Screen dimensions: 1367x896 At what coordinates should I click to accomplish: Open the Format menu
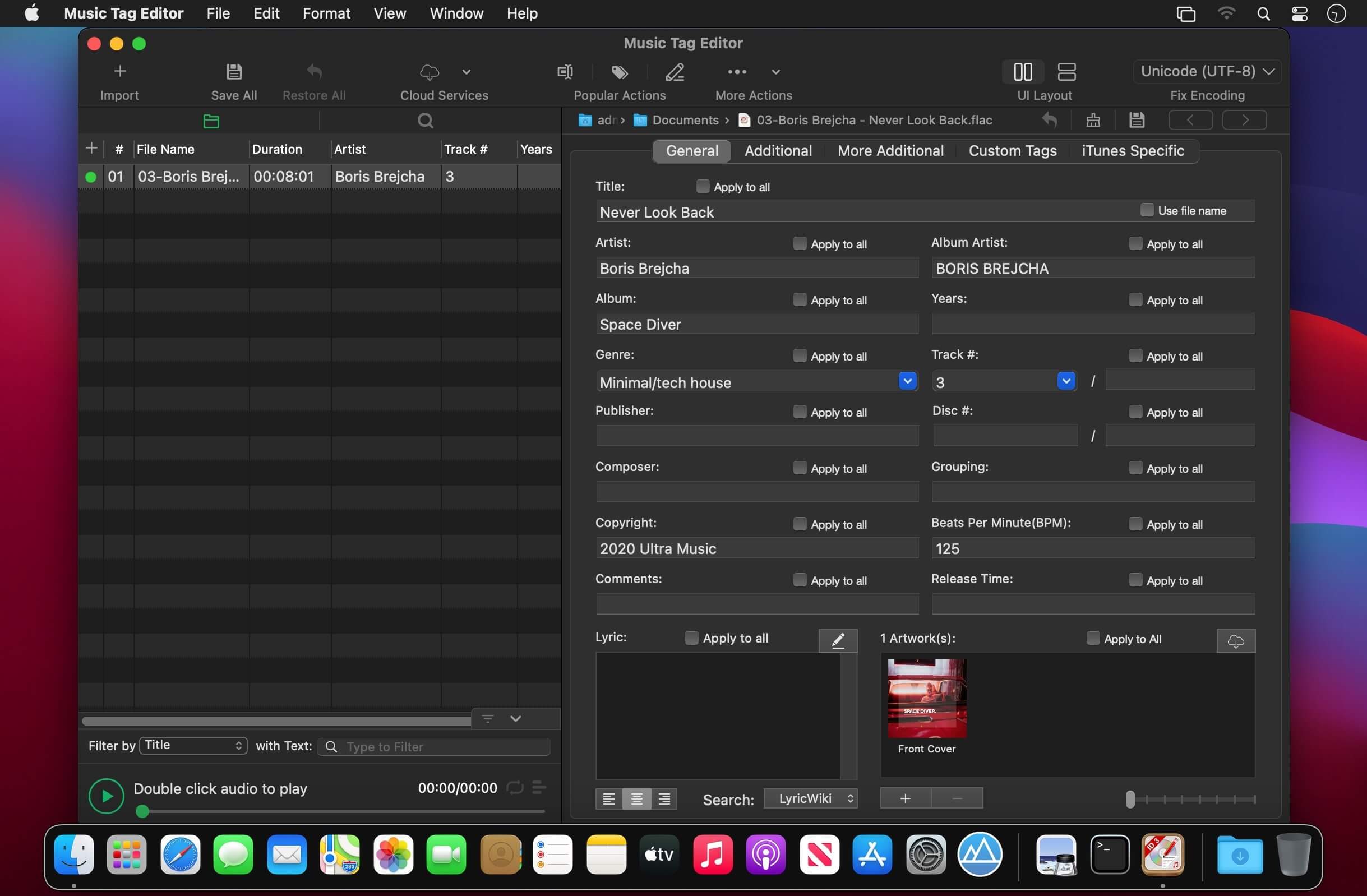(x=326, y=13)
